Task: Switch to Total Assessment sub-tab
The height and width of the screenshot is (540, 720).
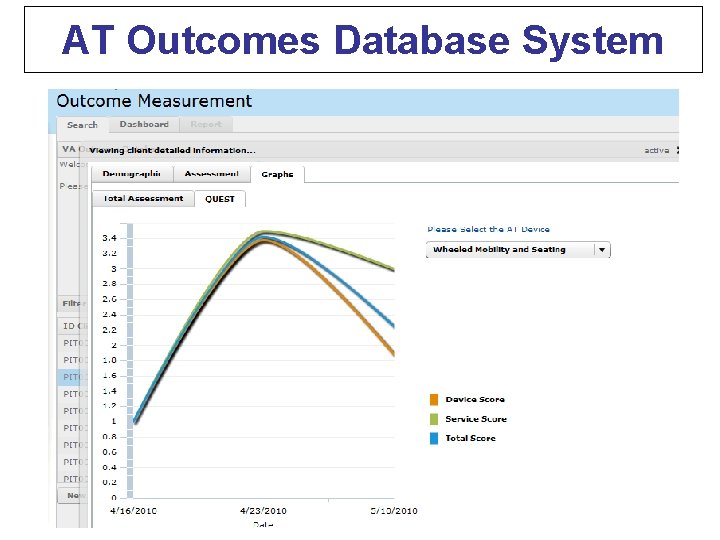Action: point(143,198)
